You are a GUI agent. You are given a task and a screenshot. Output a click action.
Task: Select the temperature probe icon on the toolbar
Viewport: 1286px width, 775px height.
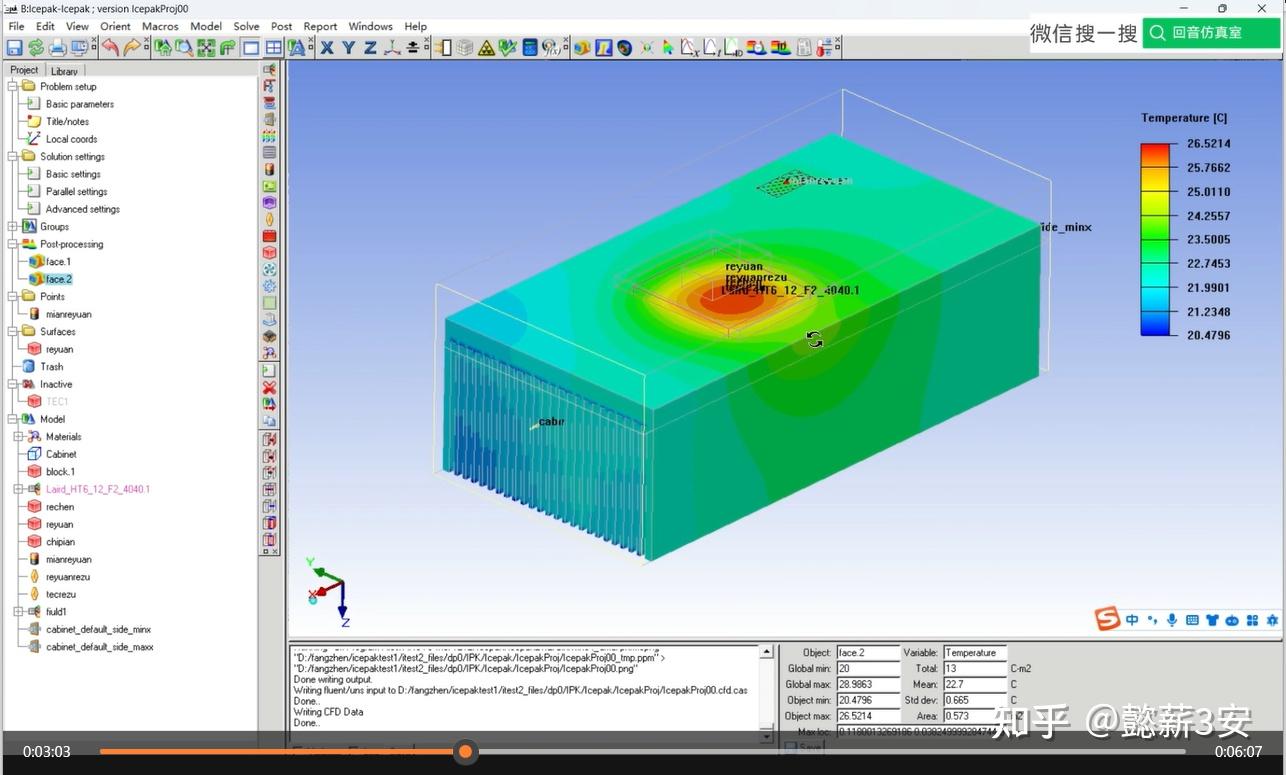[x=822, y=47]
